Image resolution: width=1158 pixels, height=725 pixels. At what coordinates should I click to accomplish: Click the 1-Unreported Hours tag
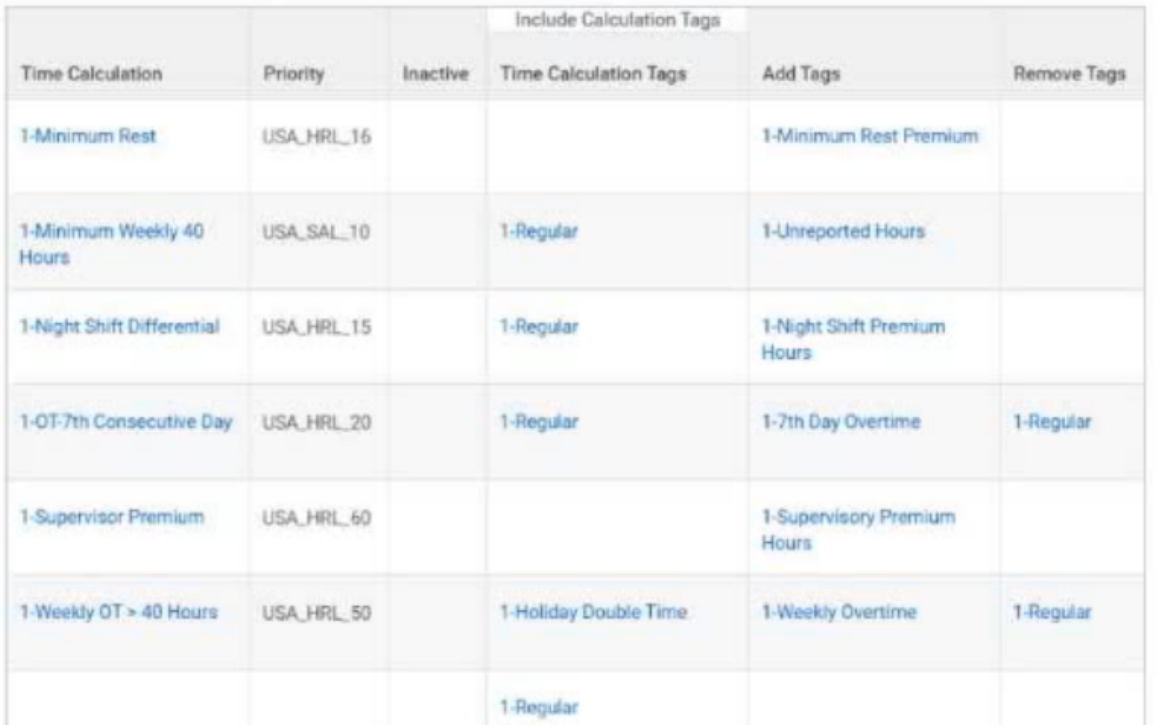tap(843, 231)
